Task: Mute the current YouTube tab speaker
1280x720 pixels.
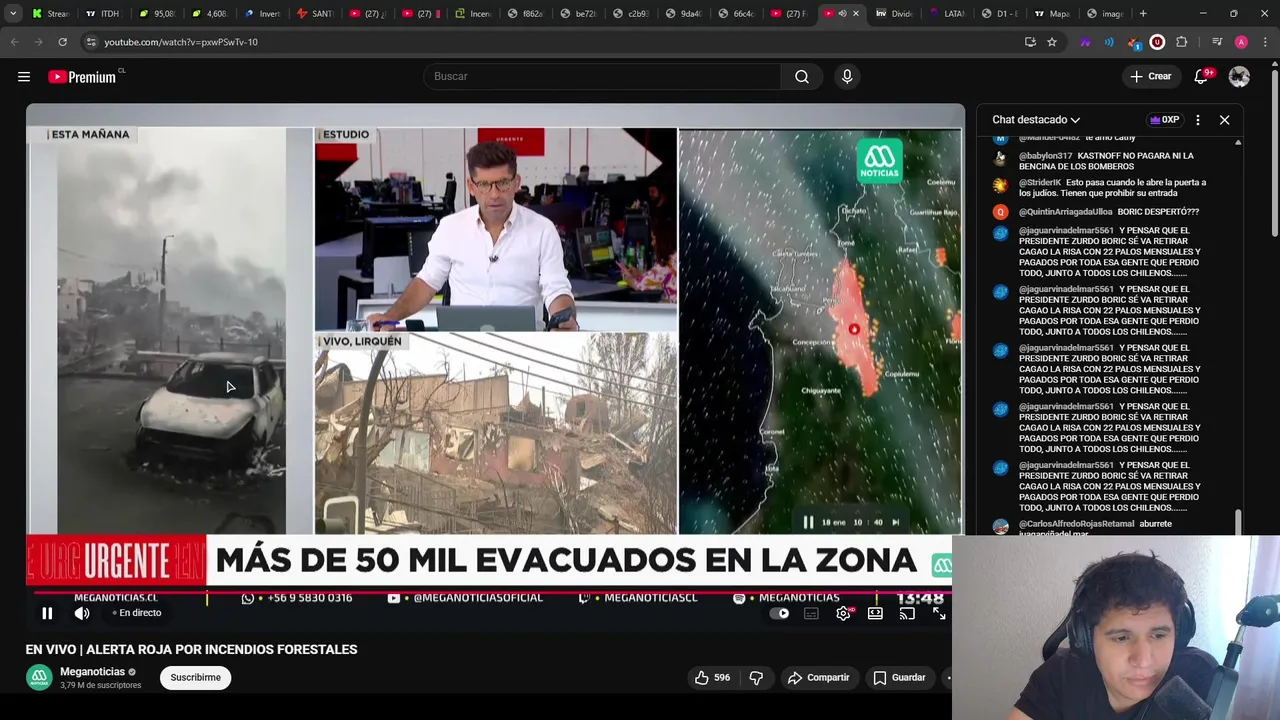Action: (842, 14)
